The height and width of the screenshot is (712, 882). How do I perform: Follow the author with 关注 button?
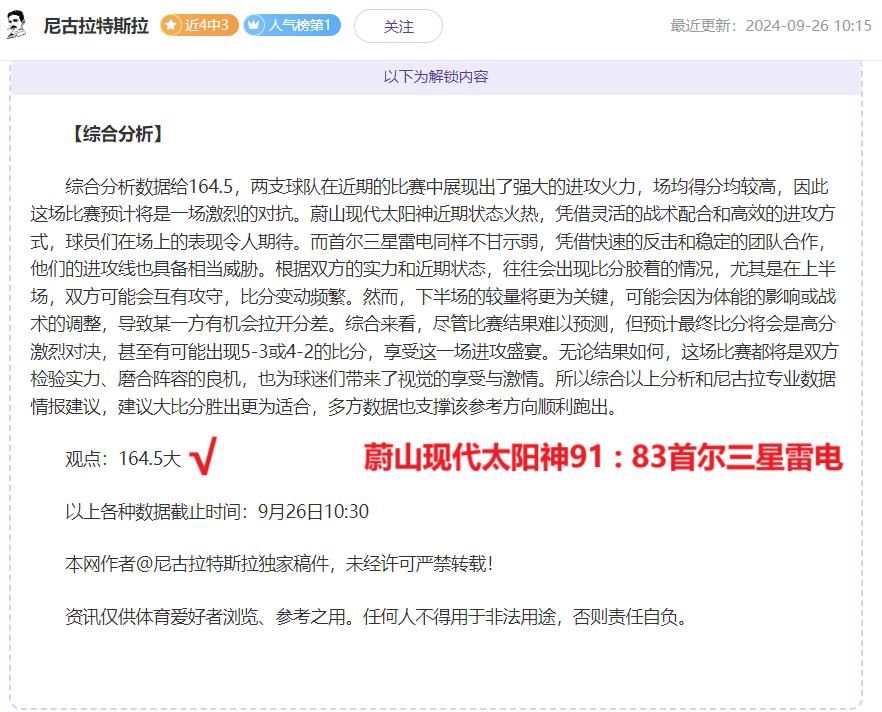[398, 26]
